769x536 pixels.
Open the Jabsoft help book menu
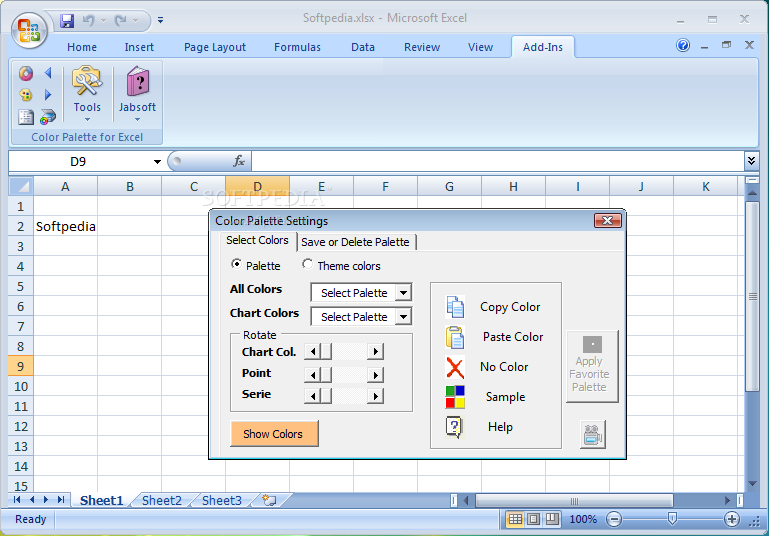click(x=137, y=94)
